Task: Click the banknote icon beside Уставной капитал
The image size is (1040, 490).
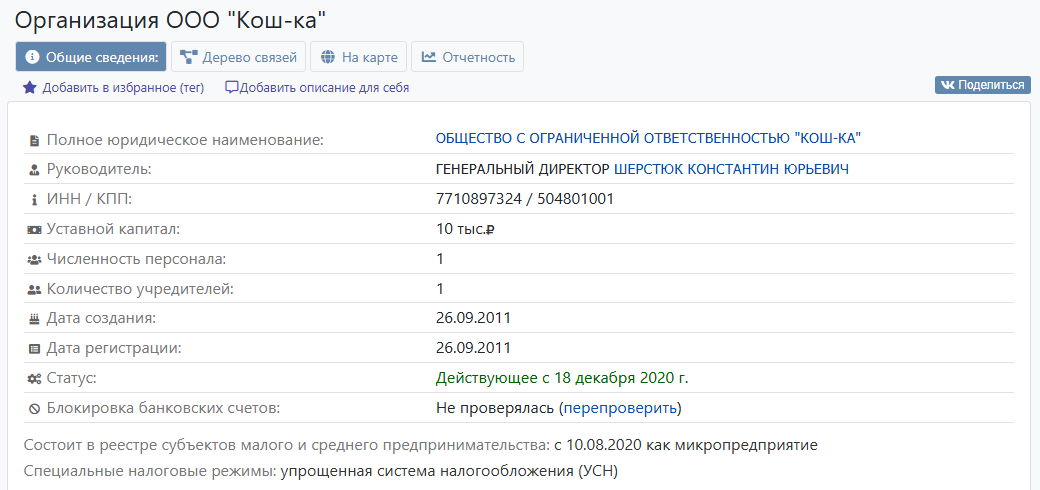Action: [35, 230]
